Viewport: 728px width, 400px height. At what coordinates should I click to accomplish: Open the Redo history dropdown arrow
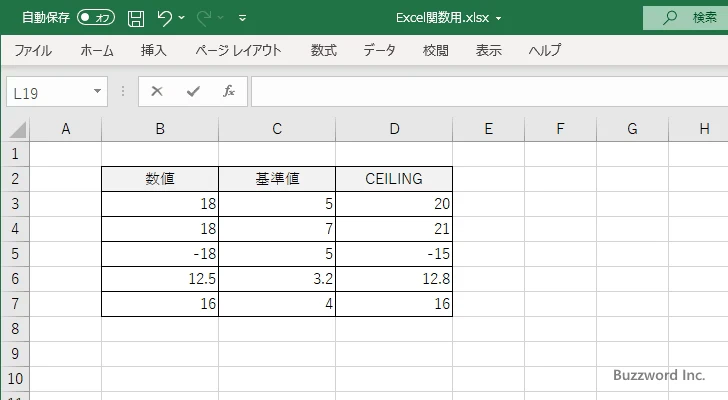221,18
